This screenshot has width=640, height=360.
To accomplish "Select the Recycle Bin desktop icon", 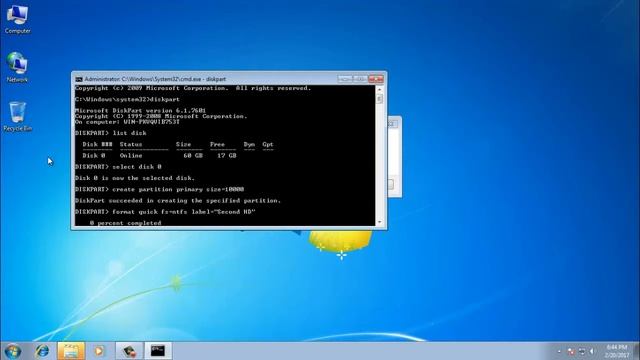I will [x=17, y=116].
